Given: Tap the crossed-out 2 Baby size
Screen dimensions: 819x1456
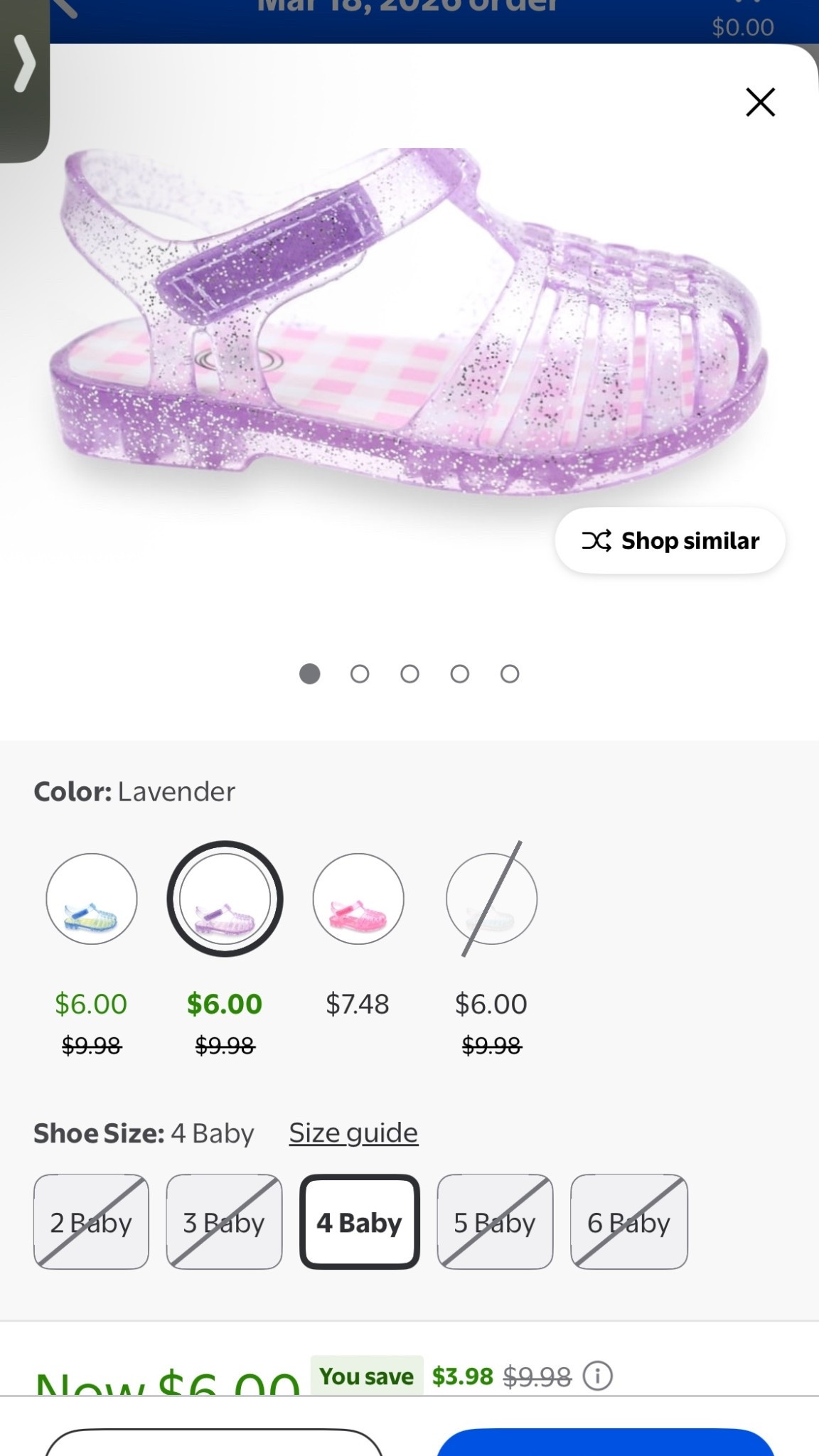Looking at the screenshot, I should [x=91, y=1221].
